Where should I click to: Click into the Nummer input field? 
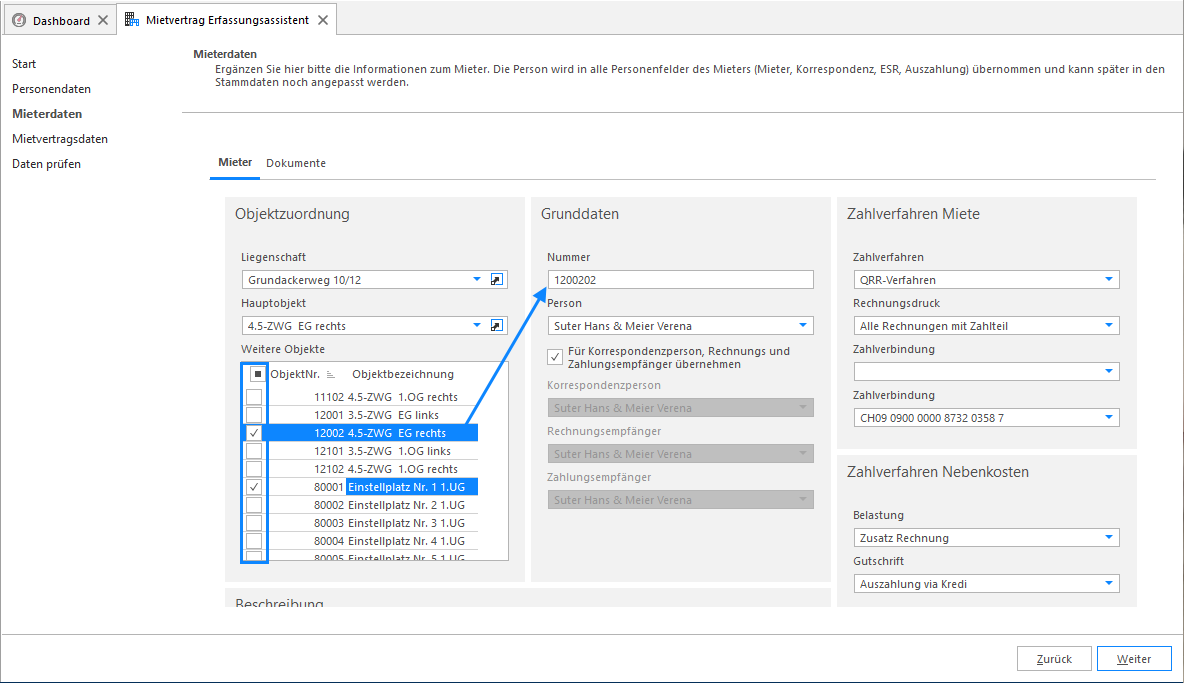pos(680,280)
